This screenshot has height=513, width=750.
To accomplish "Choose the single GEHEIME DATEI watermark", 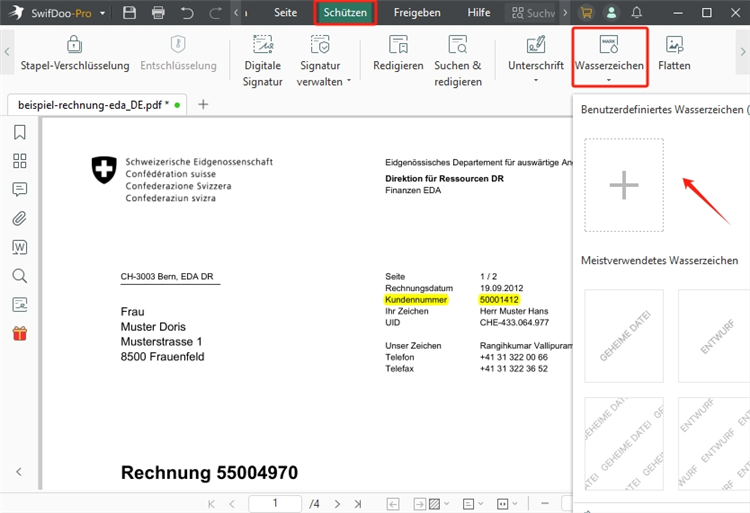I will [x=624, y=336].
